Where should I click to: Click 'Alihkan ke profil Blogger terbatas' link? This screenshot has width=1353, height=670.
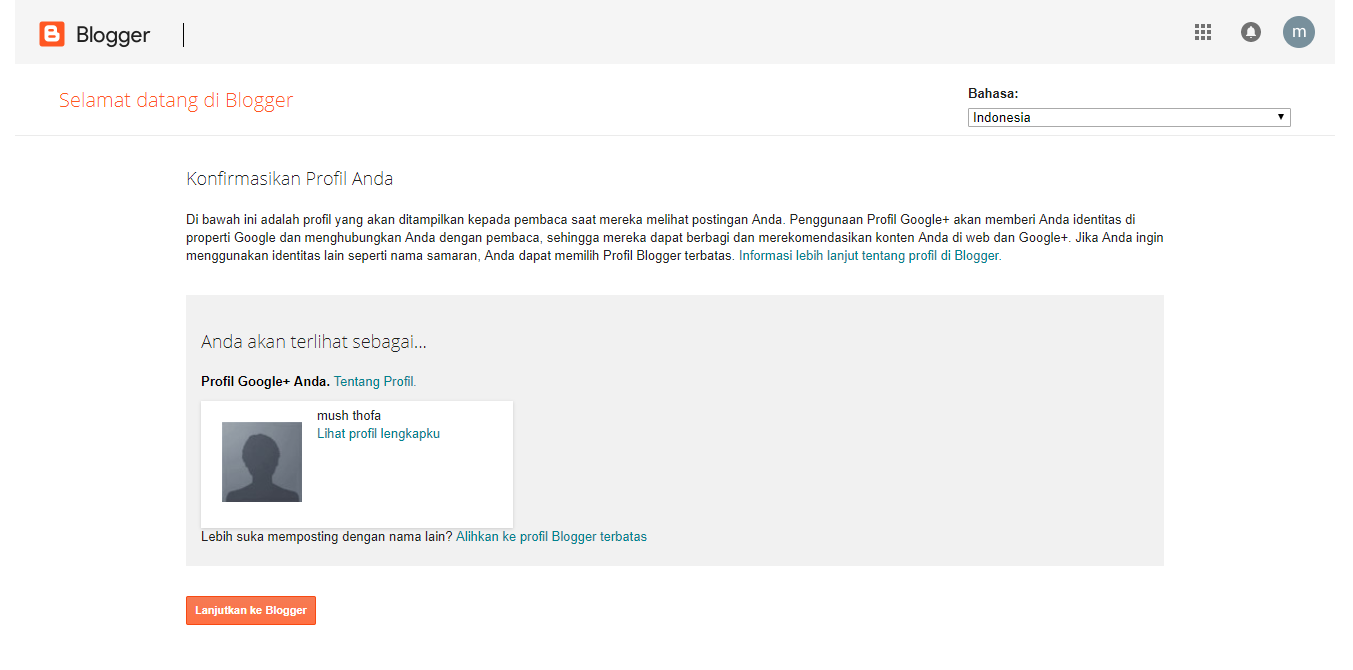[551, 536]
